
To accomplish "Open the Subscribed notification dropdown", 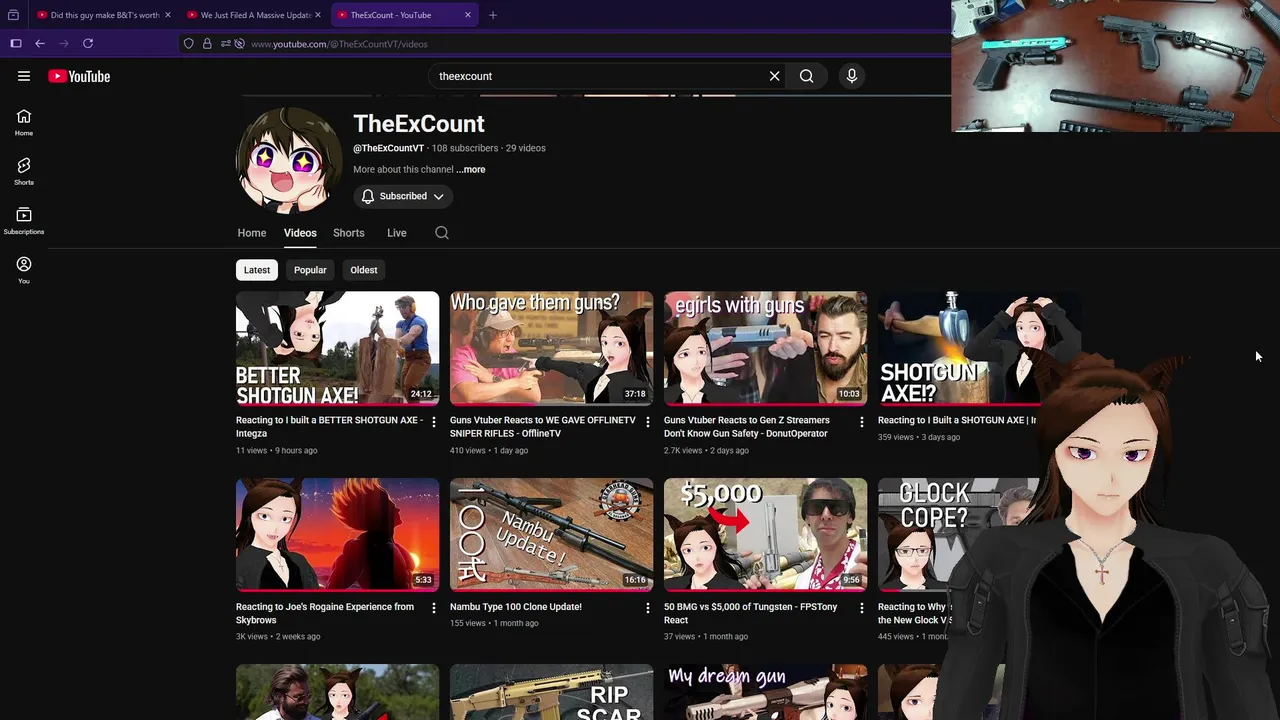I will click(x=403, y=196).
